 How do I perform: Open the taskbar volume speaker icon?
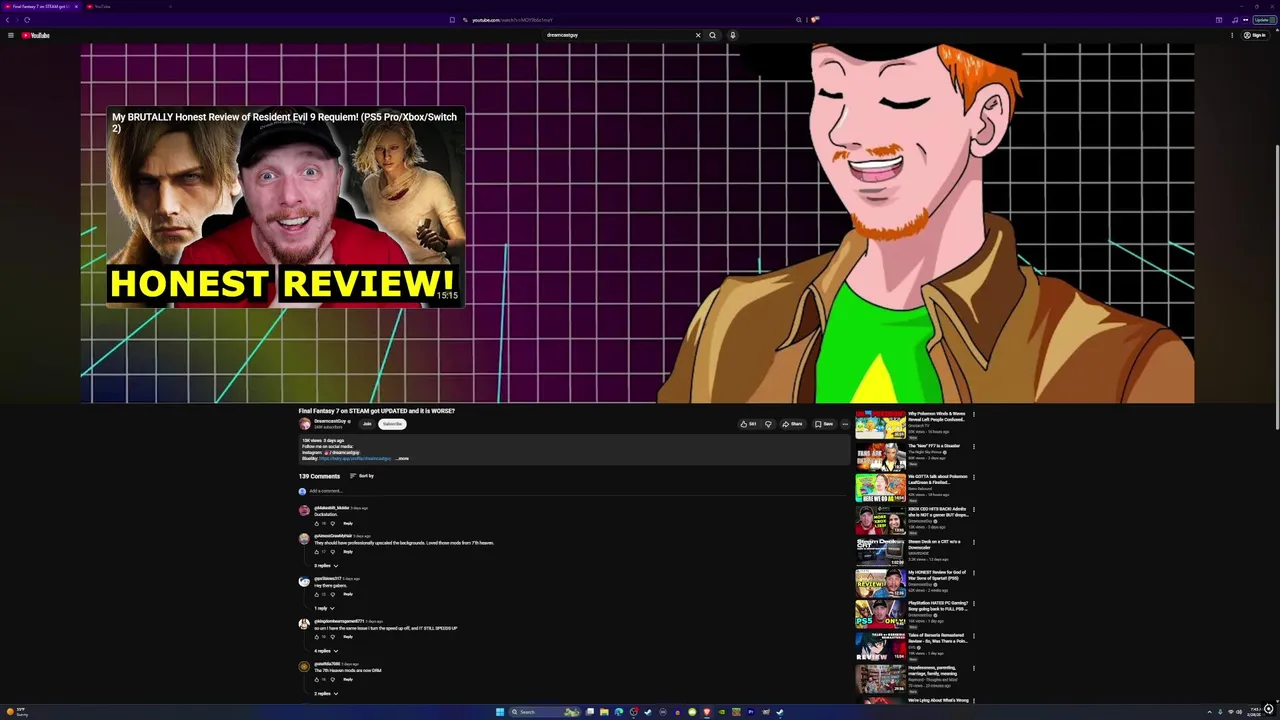[1240, 712]
